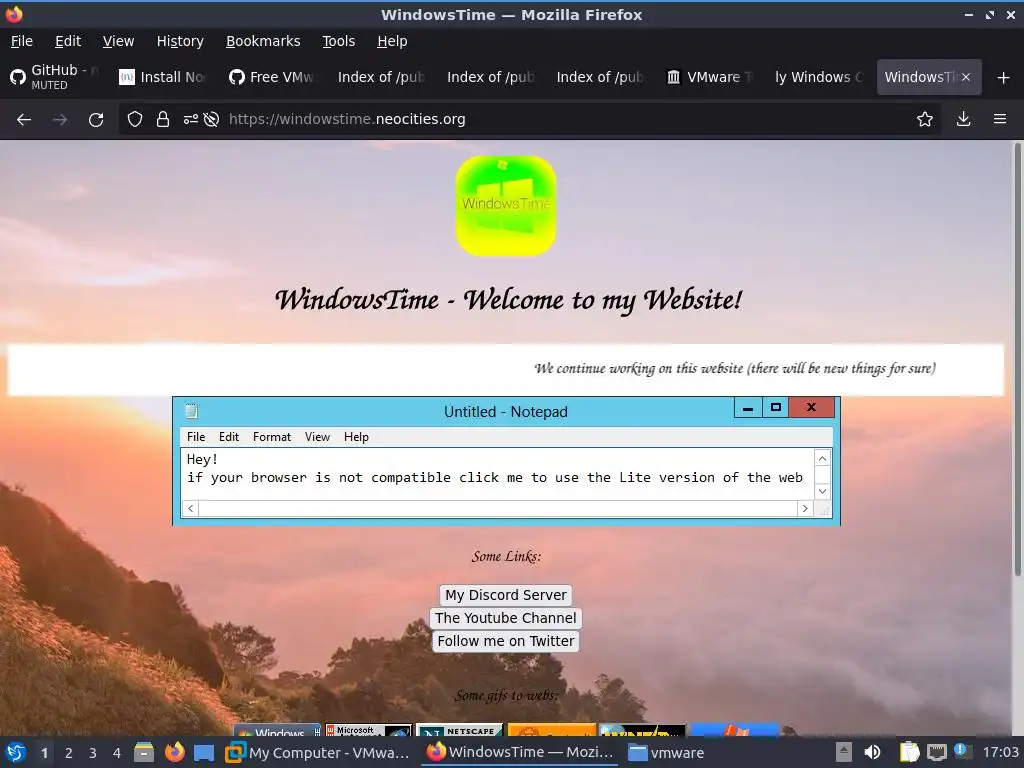Click the 'Some Links:' heading text
The image size is (1024, 768).
(506, 556)
